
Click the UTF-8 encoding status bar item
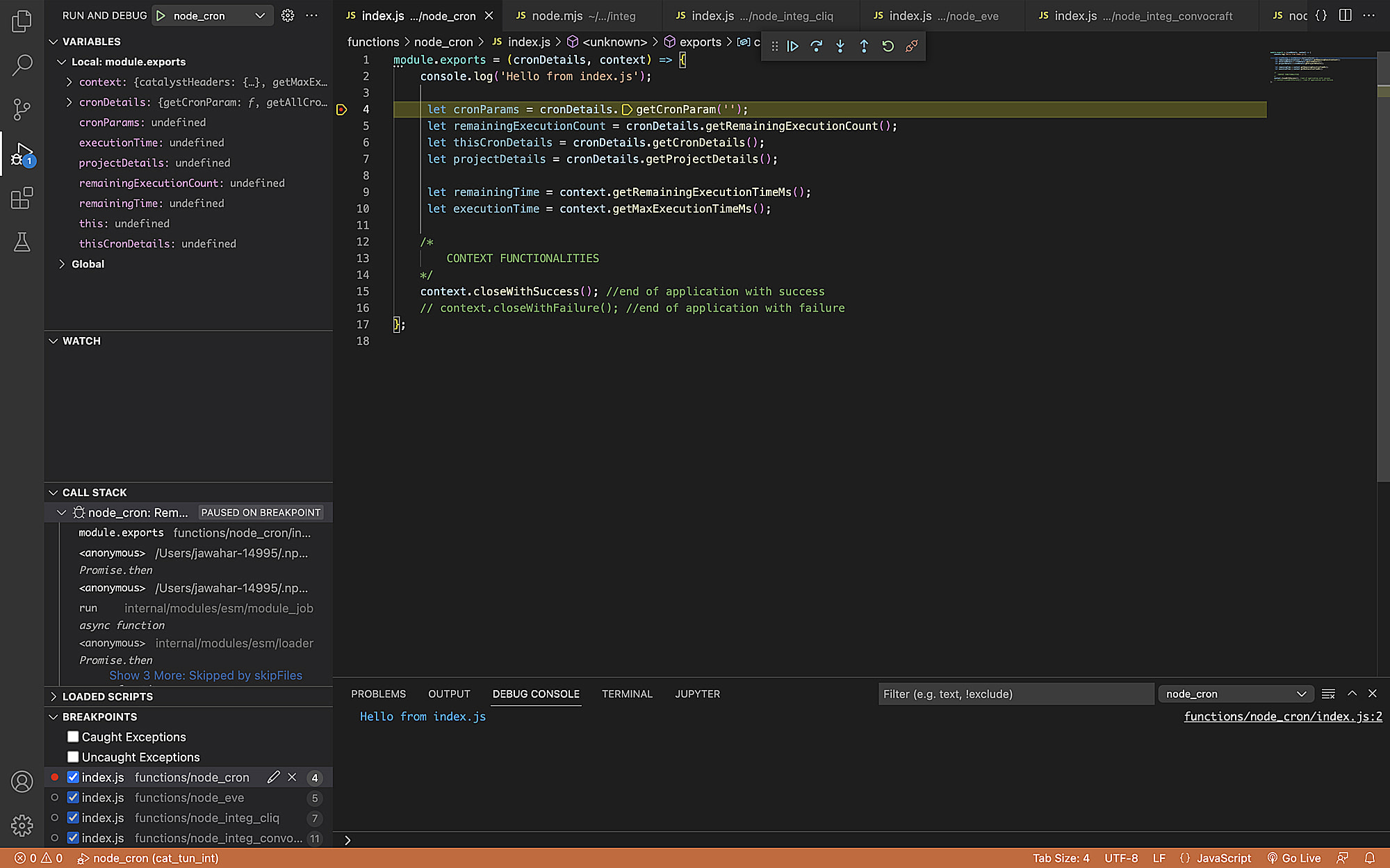pyautogui.click(x=1120, y=857)
